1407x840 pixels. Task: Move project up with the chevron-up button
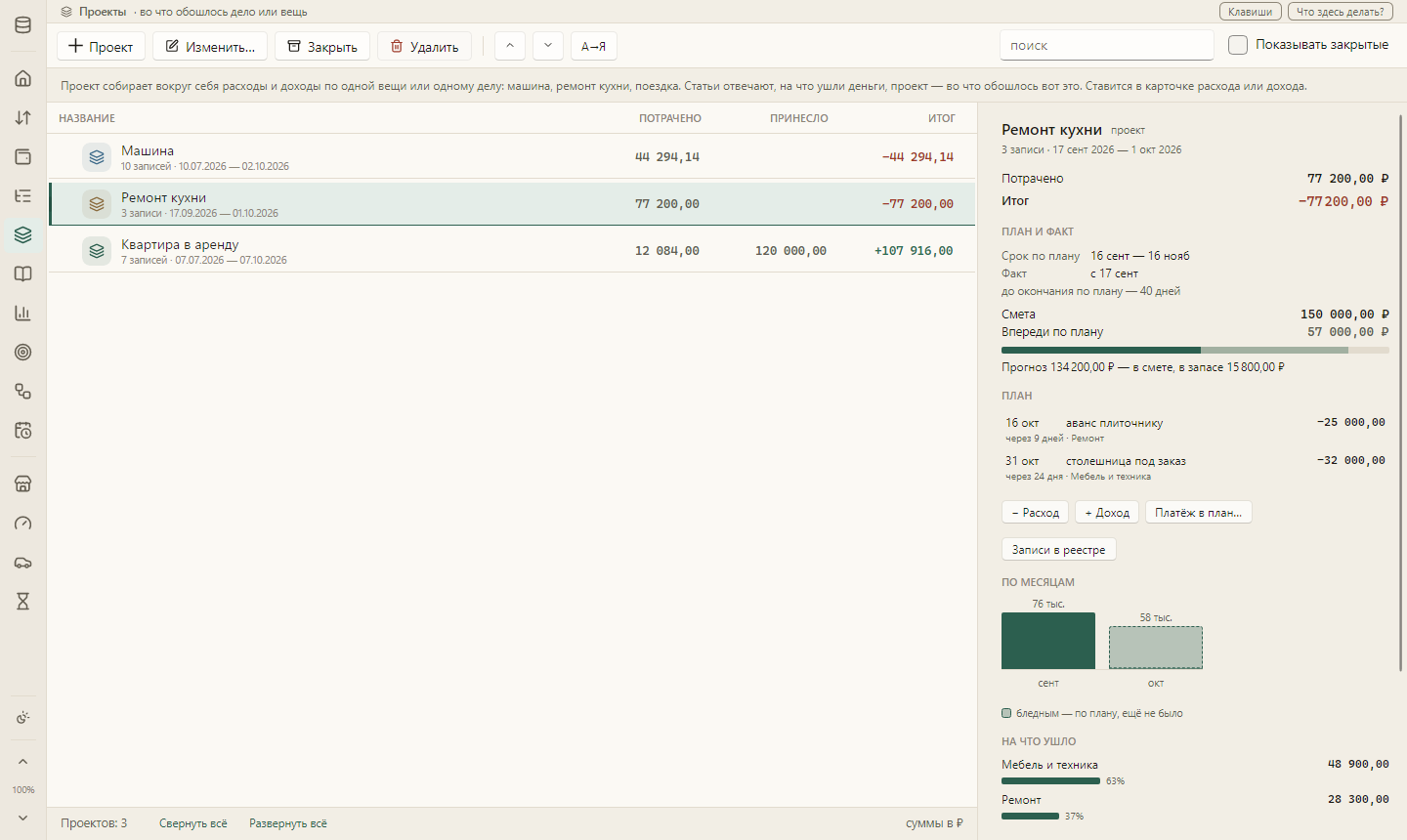(510, 46)
